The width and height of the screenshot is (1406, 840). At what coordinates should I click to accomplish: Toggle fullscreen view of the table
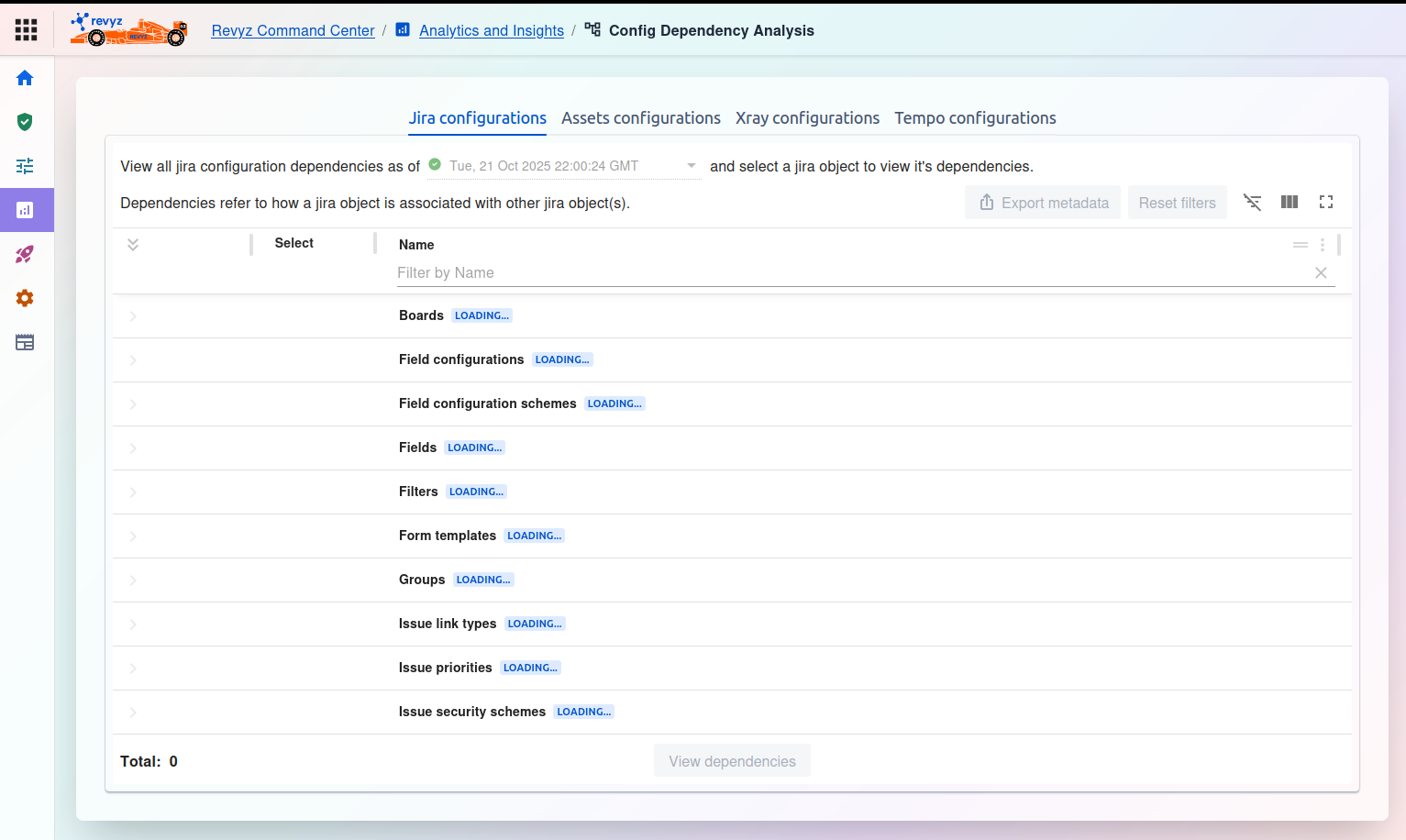coord(1326,202)
